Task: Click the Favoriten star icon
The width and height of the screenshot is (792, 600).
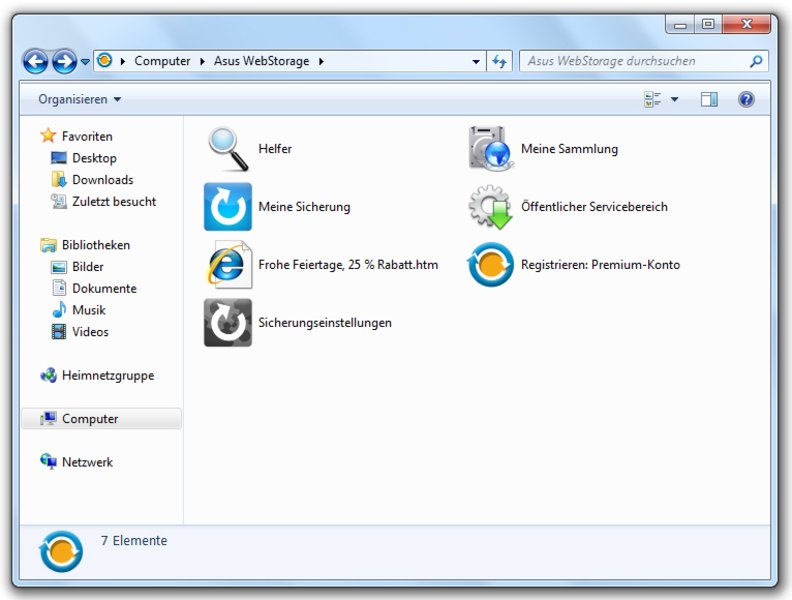Action: [48, 135]
